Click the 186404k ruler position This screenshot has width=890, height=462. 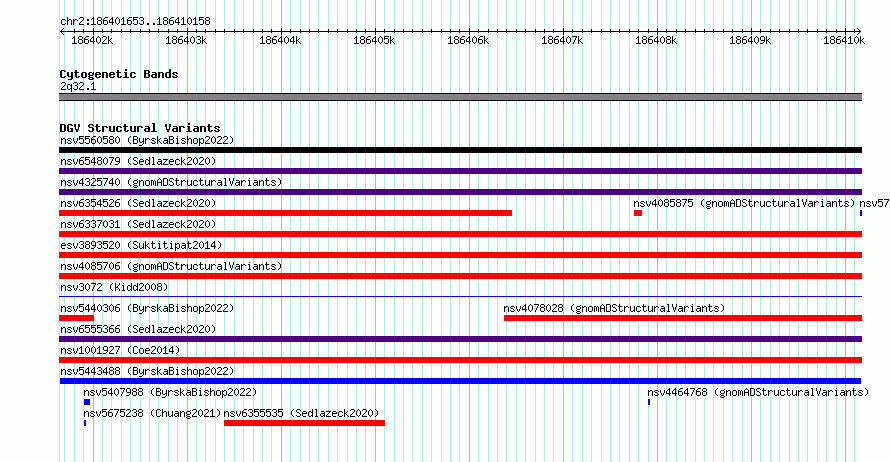click(280, 40)
